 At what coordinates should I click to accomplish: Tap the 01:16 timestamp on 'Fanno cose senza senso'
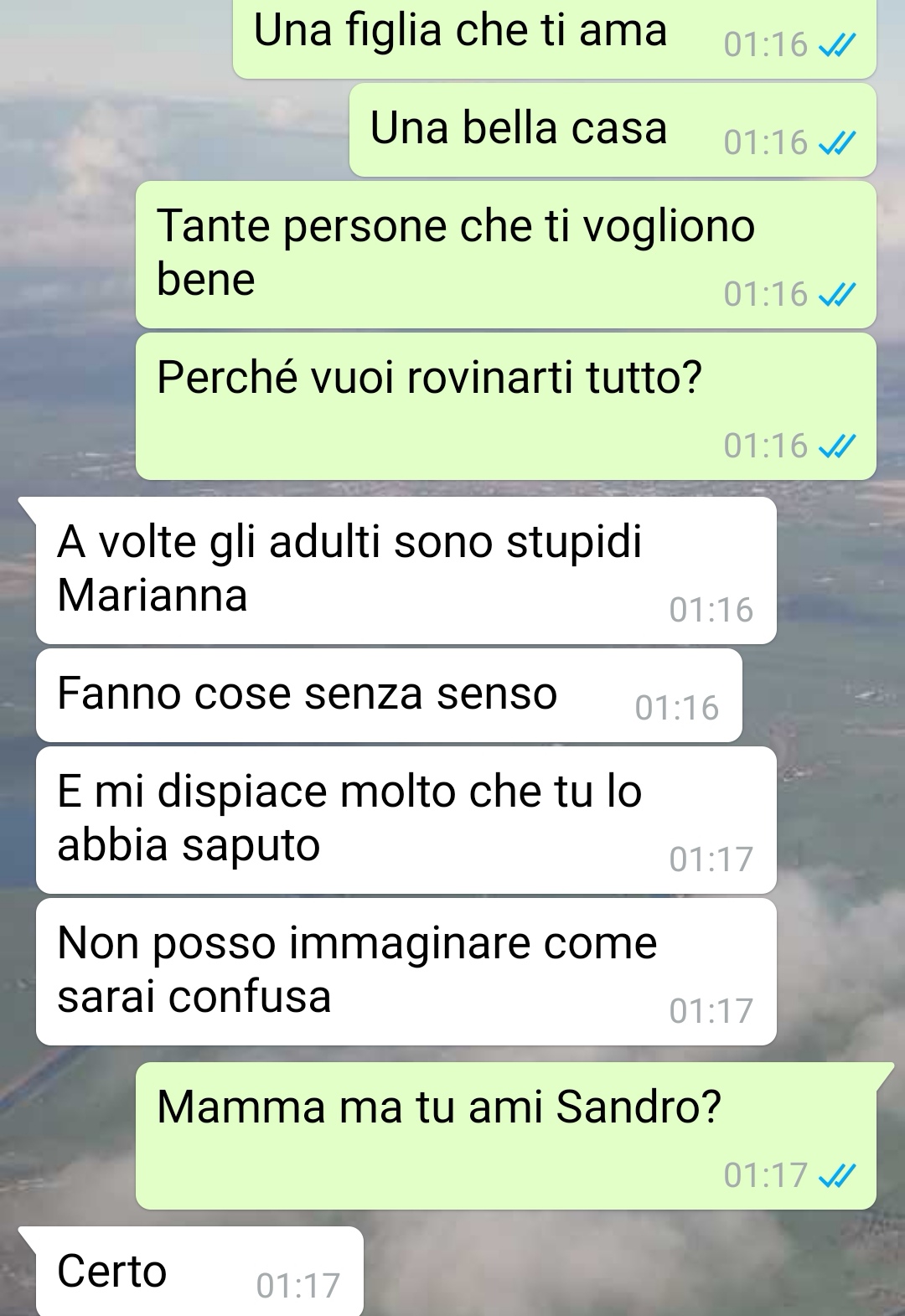coord(677,709)
